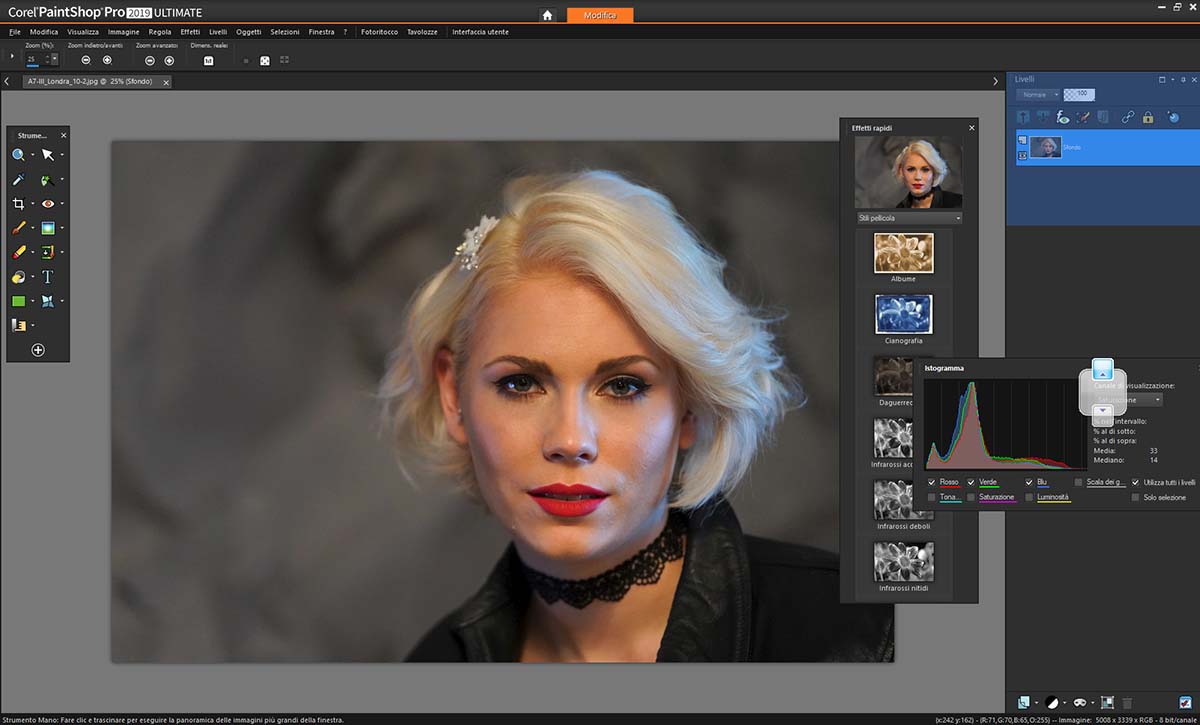Viewport: 1200px width, 725px height.
Task: Click the add tools plus button
Action: [38, 350]
